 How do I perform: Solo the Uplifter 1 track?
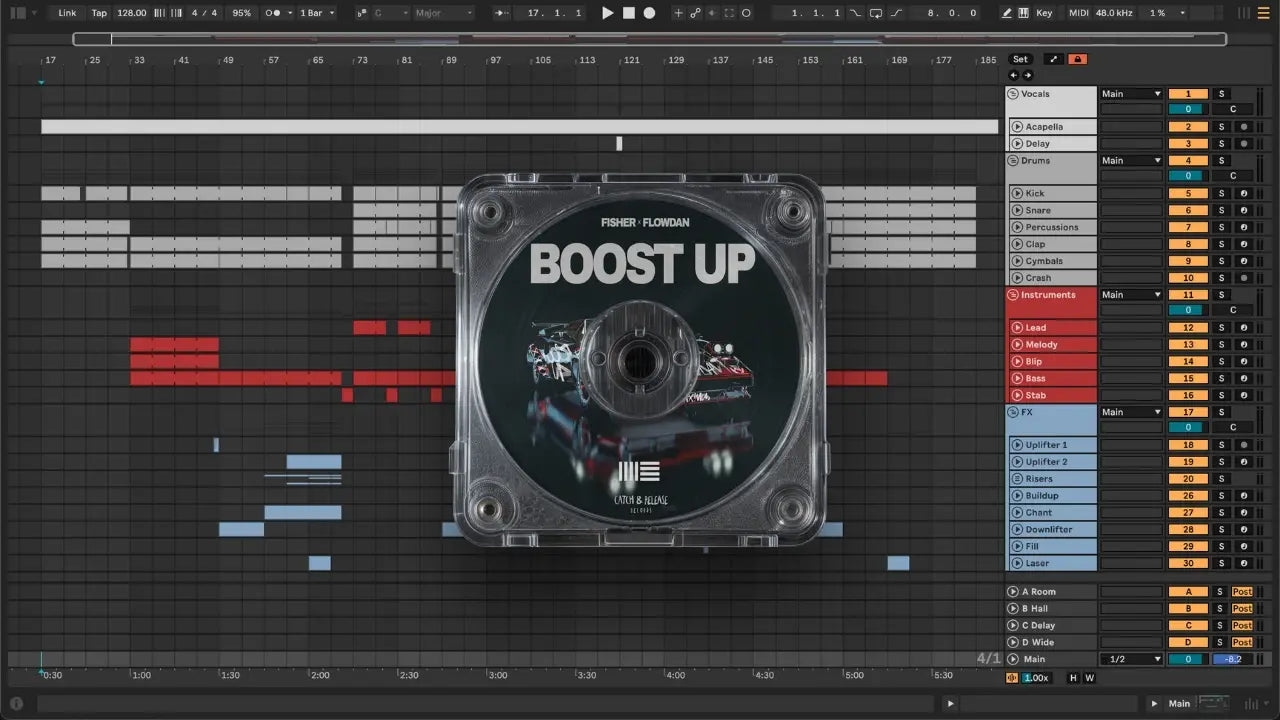pyautogui.click(x=1221, y=445)
